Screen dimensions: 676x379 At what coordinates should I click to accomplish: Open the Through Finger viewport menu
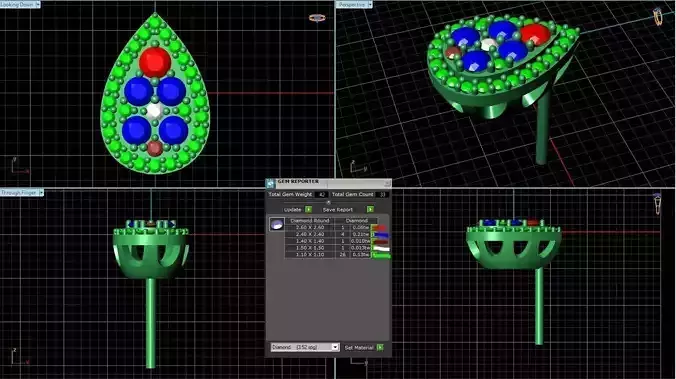41,193
